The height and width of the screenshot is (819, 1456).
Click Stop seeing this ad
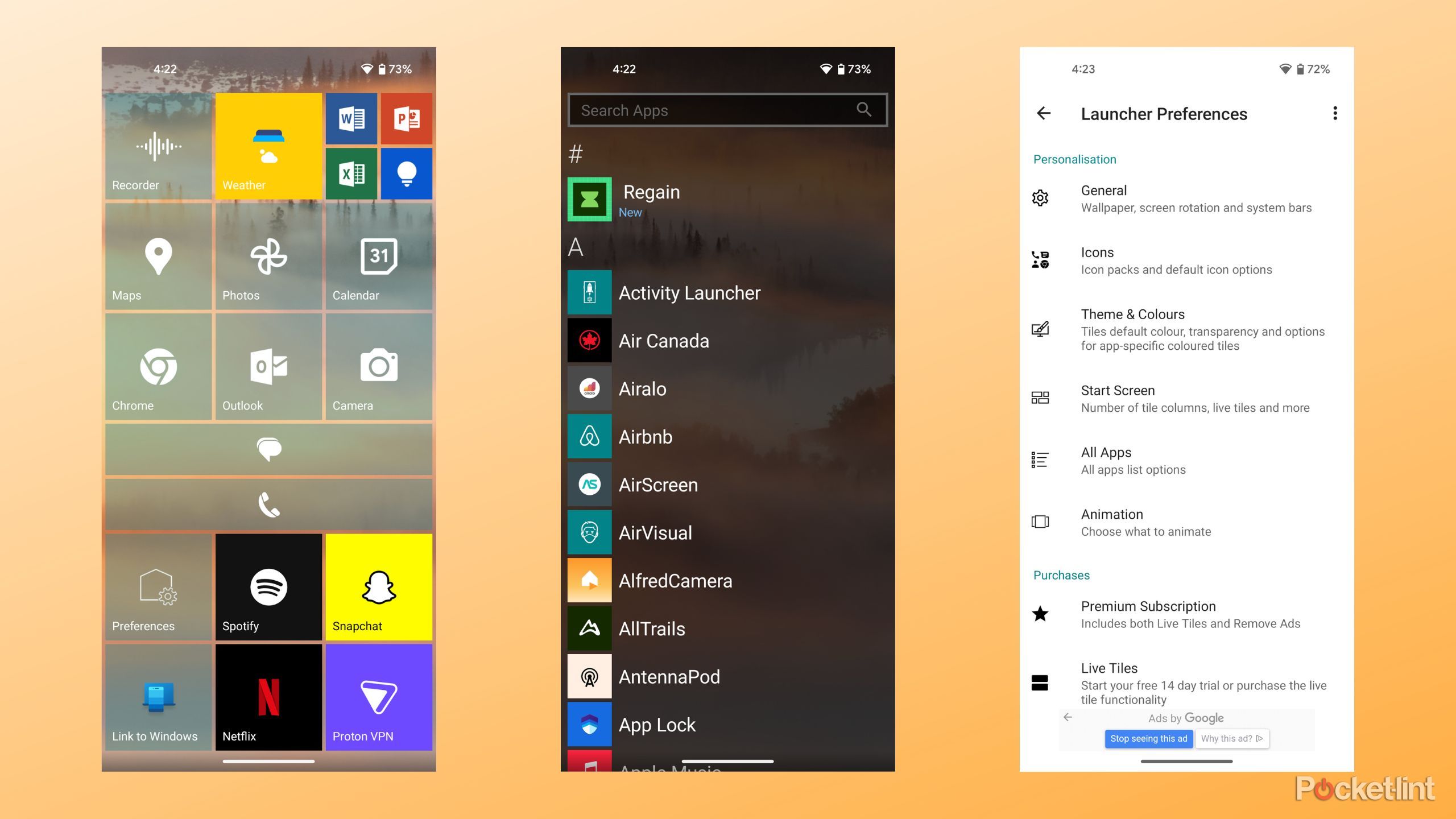pyautogui.click(x=1149, y=738)
